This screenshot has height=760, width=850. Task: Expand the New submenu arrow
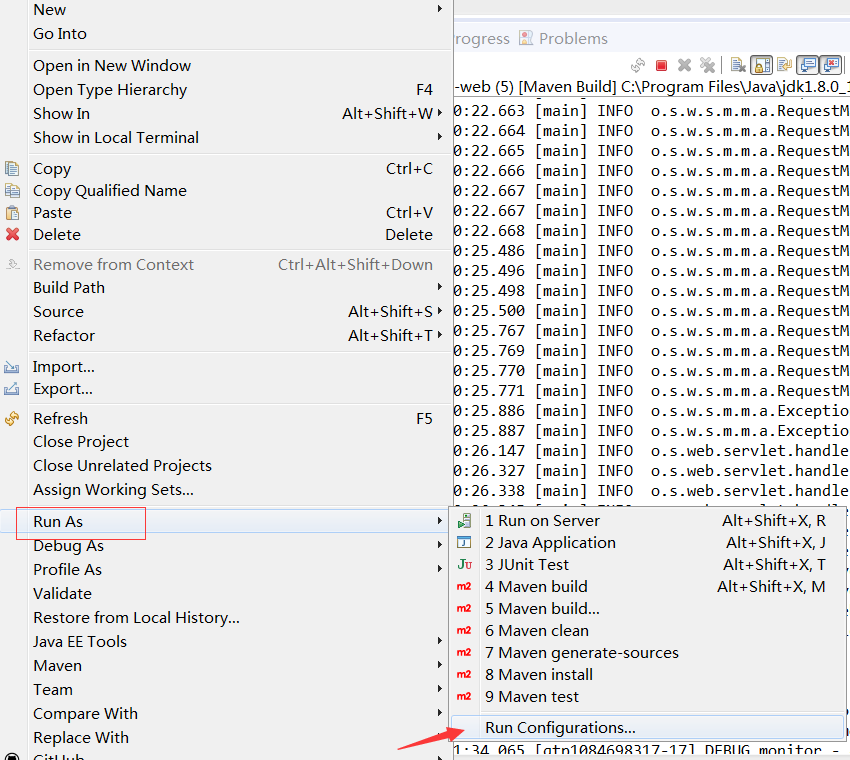pos(440,9)
